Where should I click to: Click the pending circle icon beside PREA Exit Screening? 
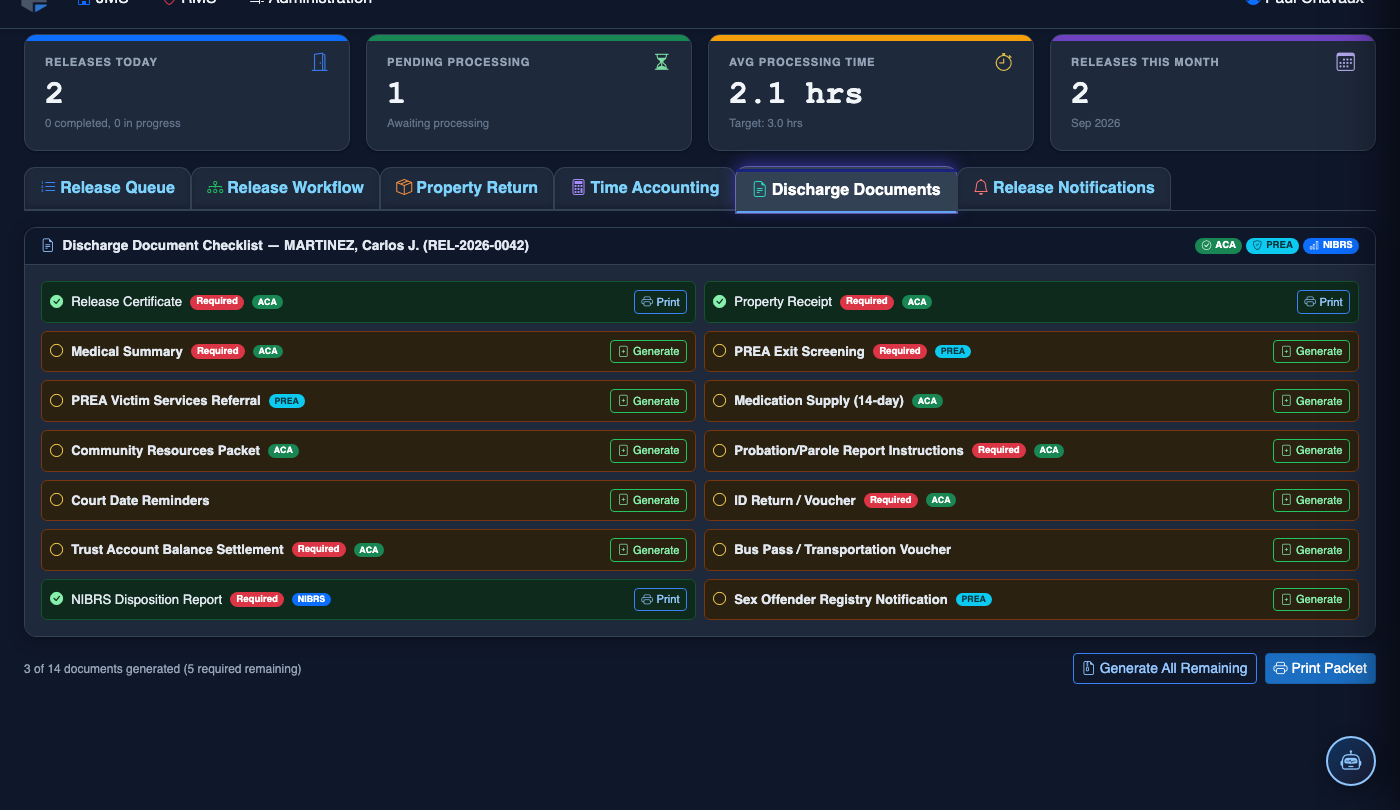pyautogui.click(x=719, y=351)
